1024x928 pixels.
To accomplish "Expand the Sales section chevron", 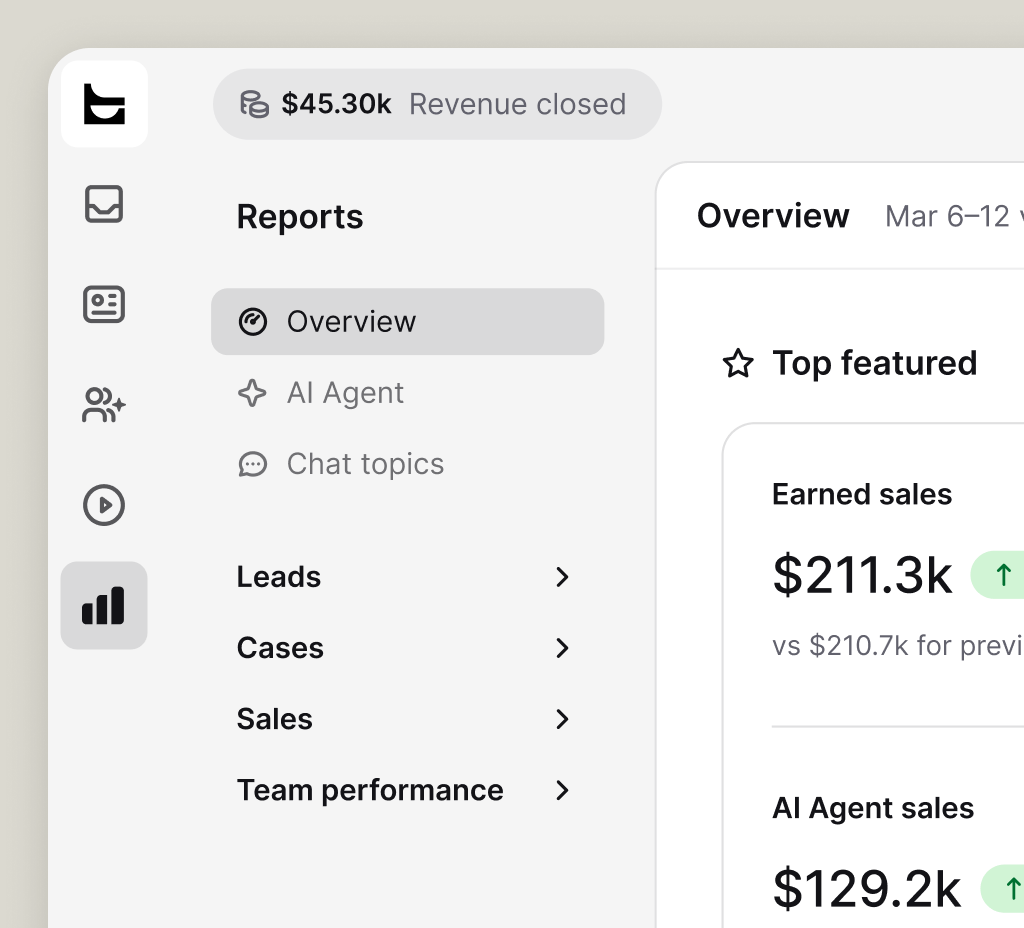I will tap(562, 719).
